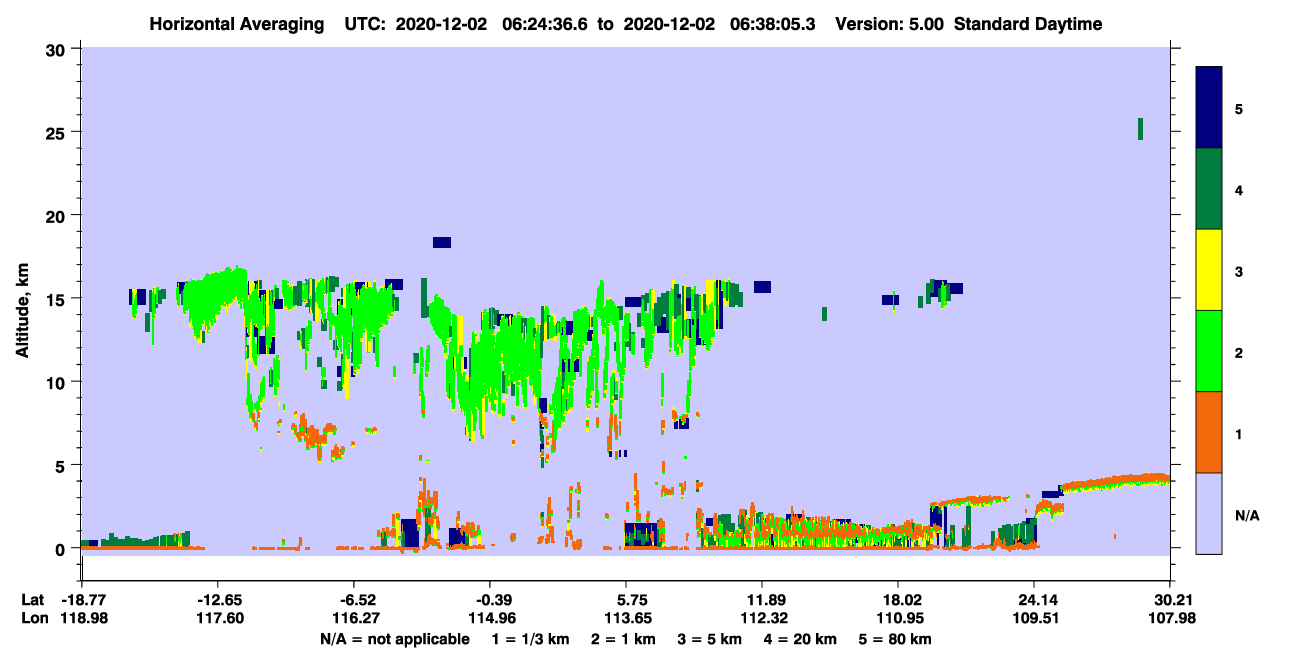The height and width of the screenshot is (667, 1300).
Task: Click the orange level 1 legend swatch
Action: point(1209,432)
